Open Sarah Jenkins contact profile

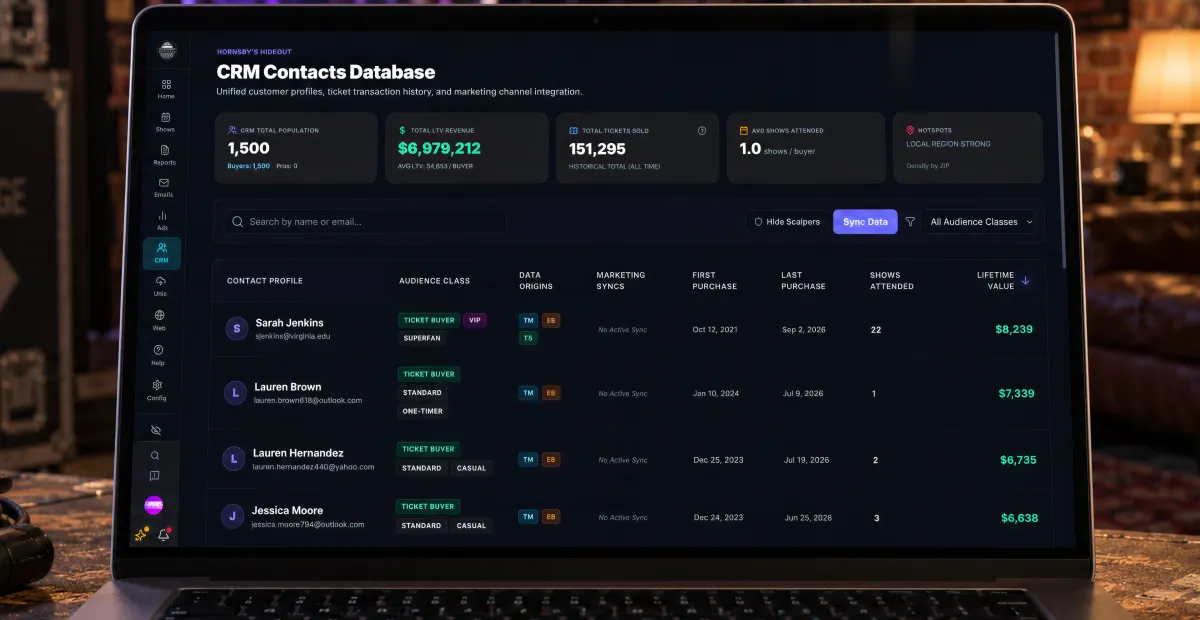tap(289, 323)
